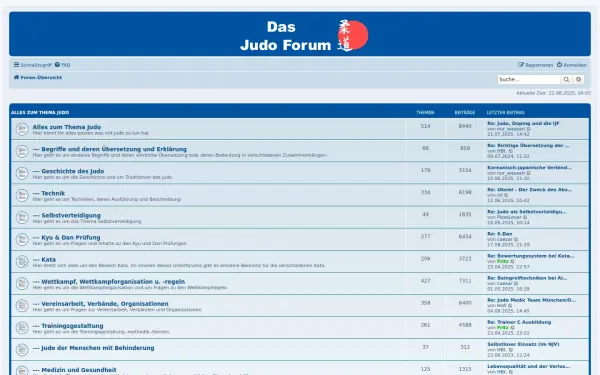Open Judo der Menschen mit Behinderung forum
The width and height of the screenshot is (600, 375).
pyautogui.click(x=93, y=348)
